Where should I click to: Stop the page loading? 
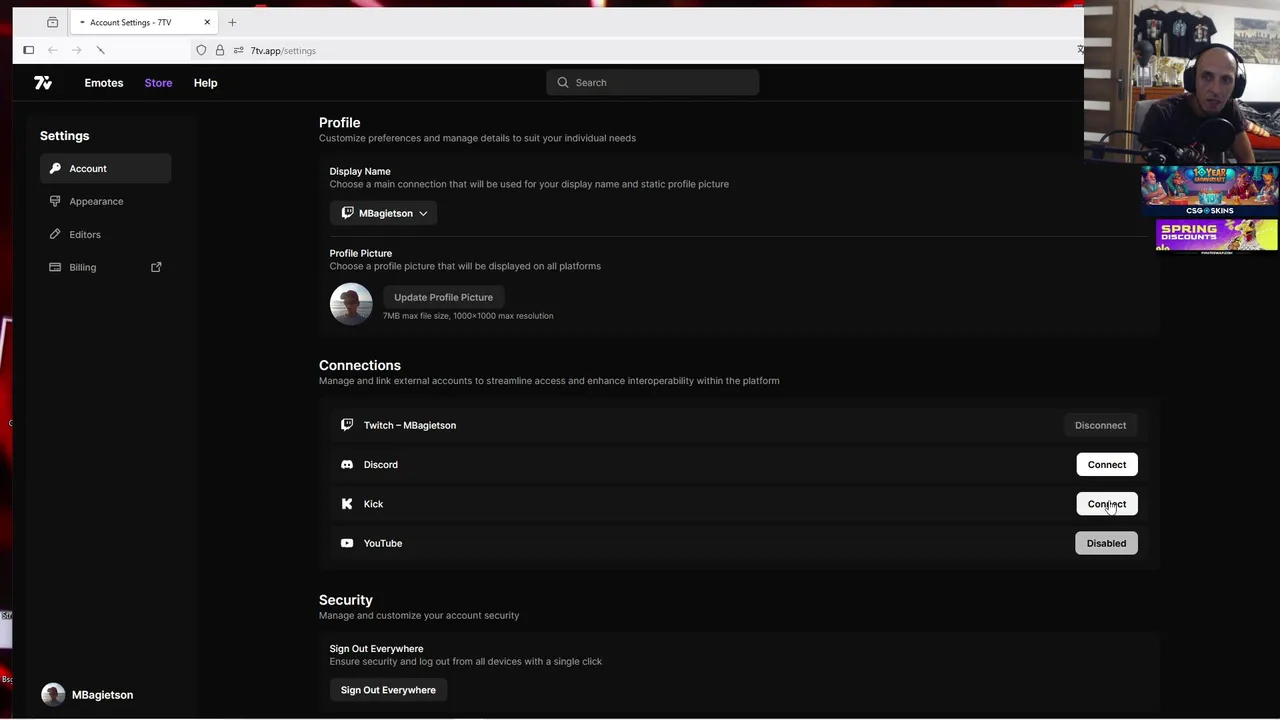100,50
